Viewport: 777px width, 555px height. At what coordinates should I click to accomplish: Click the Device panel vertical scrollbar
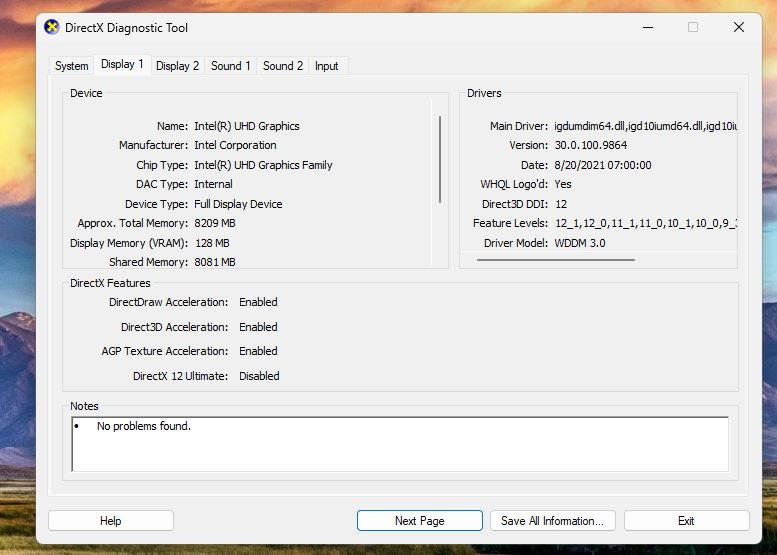tap(440, 160)
